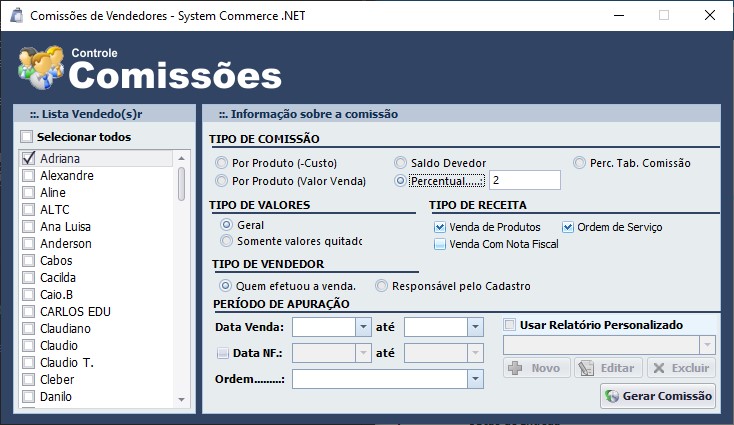Choose the Saldo Devedor radio option

point(400,163)
